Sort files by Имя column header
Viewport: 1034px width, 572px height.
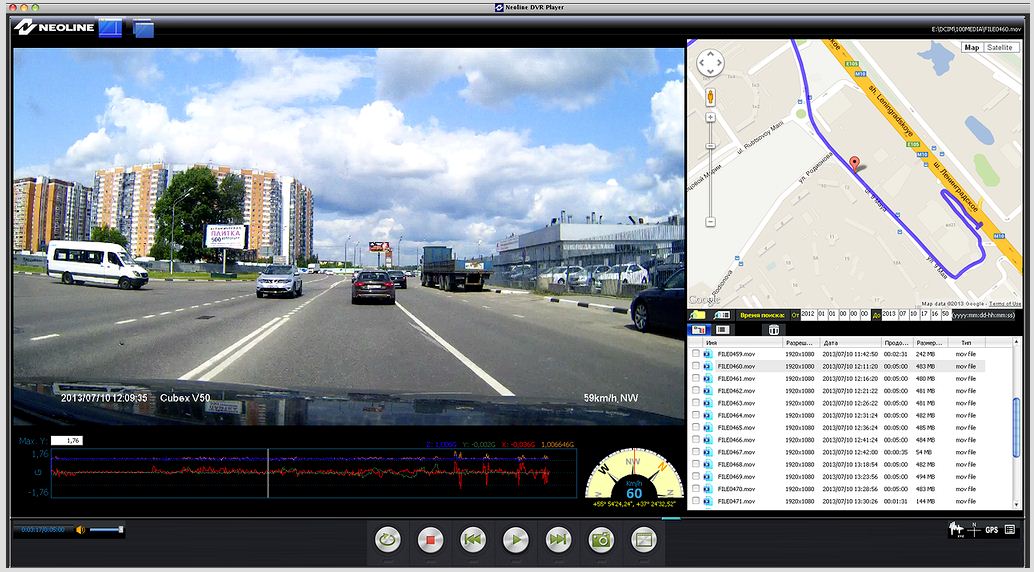(712, 342)
